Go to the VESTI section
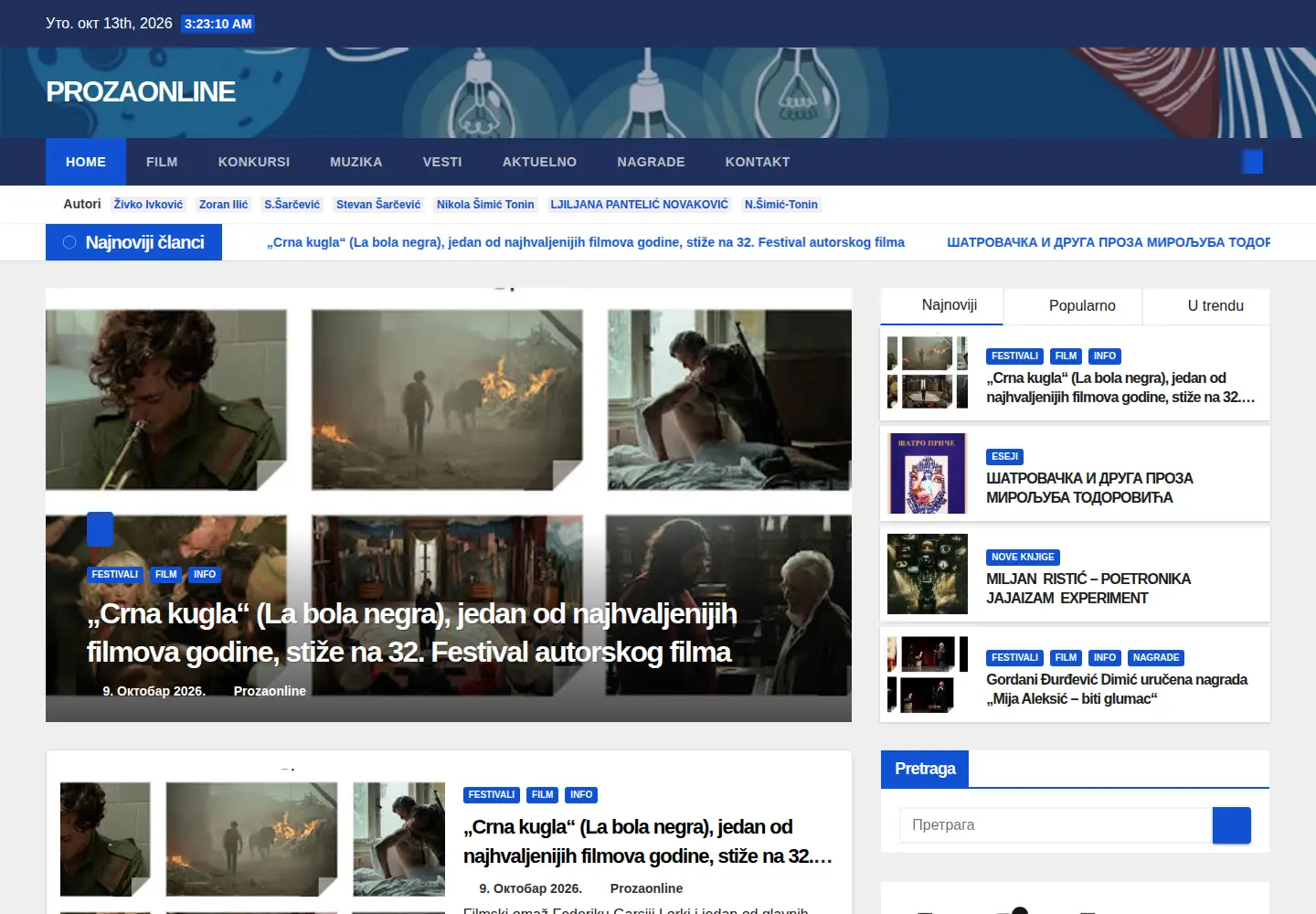The height and width of the screenshot is (914, 1316). [x=442, y=162]
